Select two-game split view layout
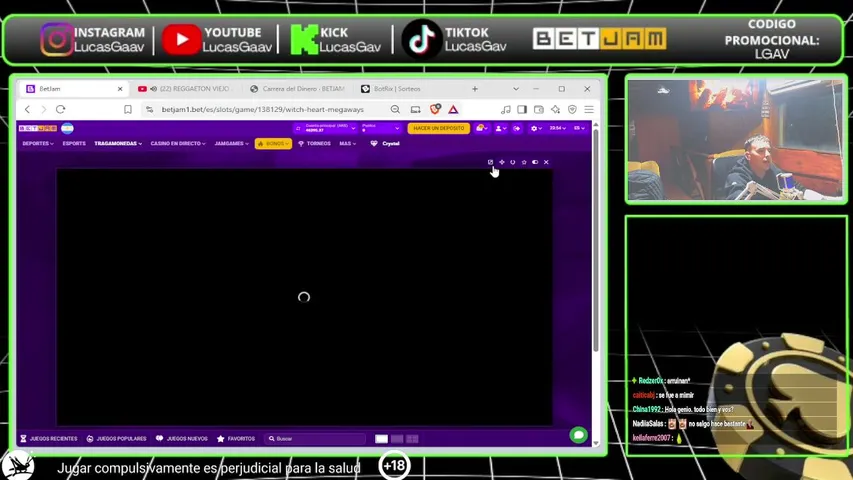The width and height of the screenshot is (853, 480). pyautogui.click(x=397, y=439)
